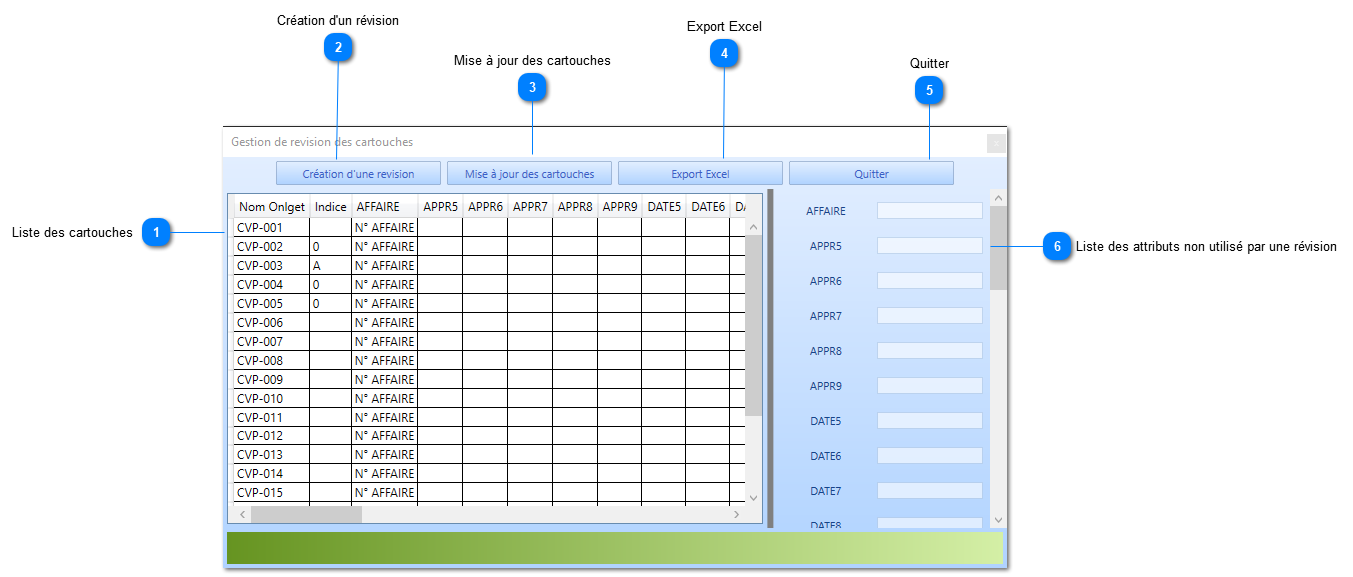Click the APPR8 input field in right panel

pos(930,351)
